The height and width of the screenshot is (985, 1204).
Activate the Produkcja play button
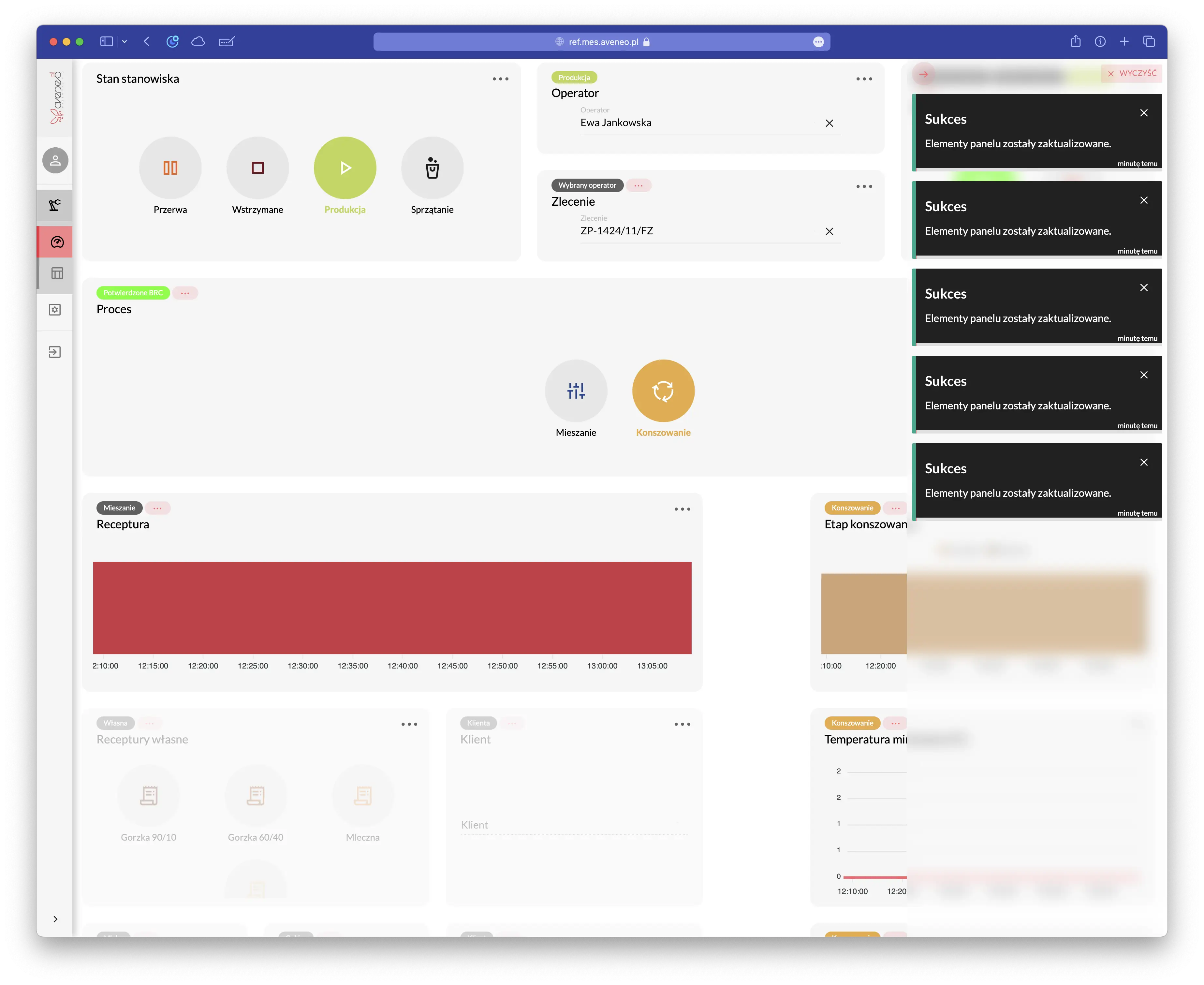point(345,168)
